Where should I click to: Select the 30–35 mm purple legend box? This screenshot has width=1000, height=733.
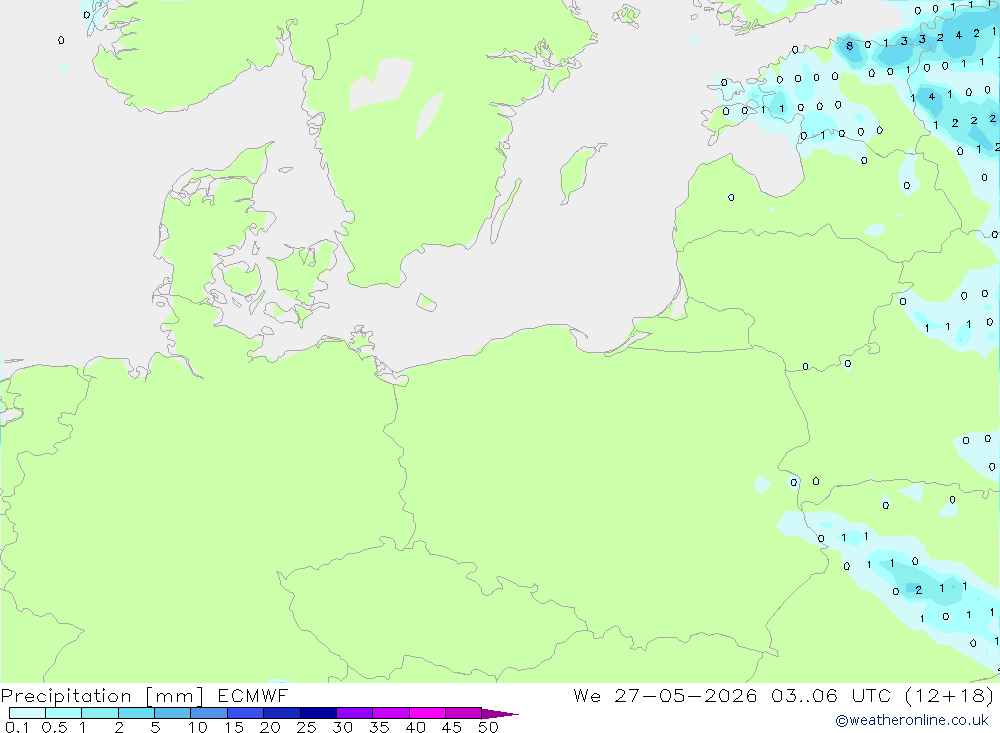[x=355, y=713]
